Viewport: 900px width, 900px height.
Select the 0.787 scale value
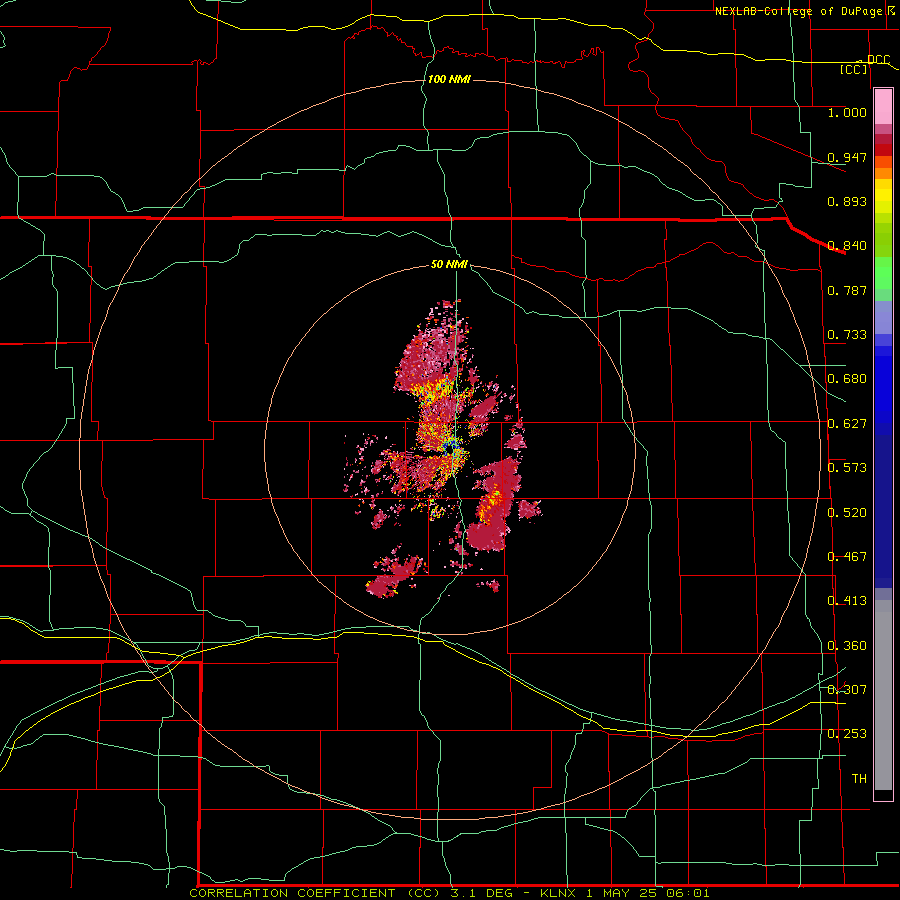pyautogui.click(x=847, y=290)
